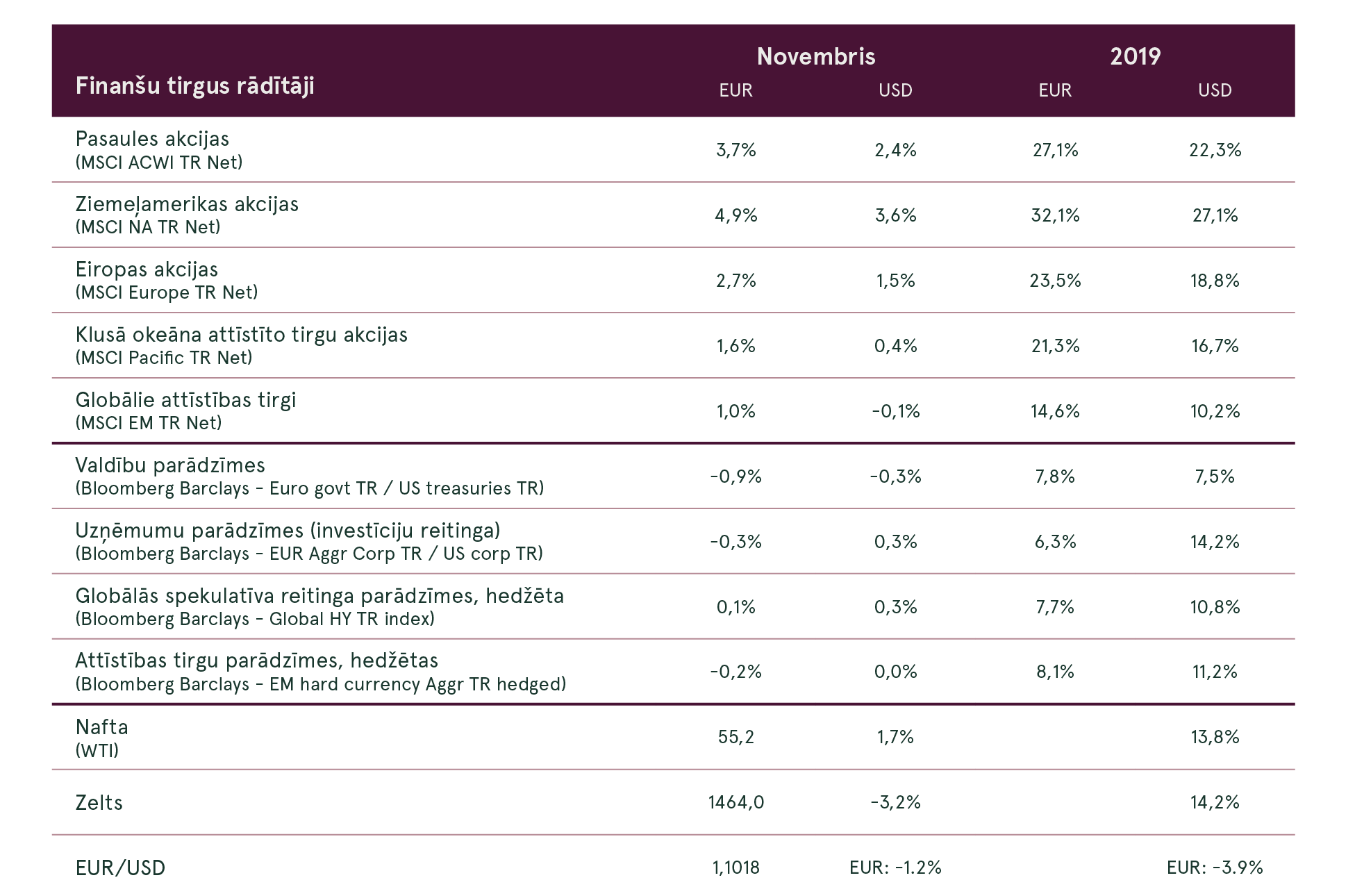
Task: Select the 1,1018 exchange rate value
Action: (x=736, y=868)
